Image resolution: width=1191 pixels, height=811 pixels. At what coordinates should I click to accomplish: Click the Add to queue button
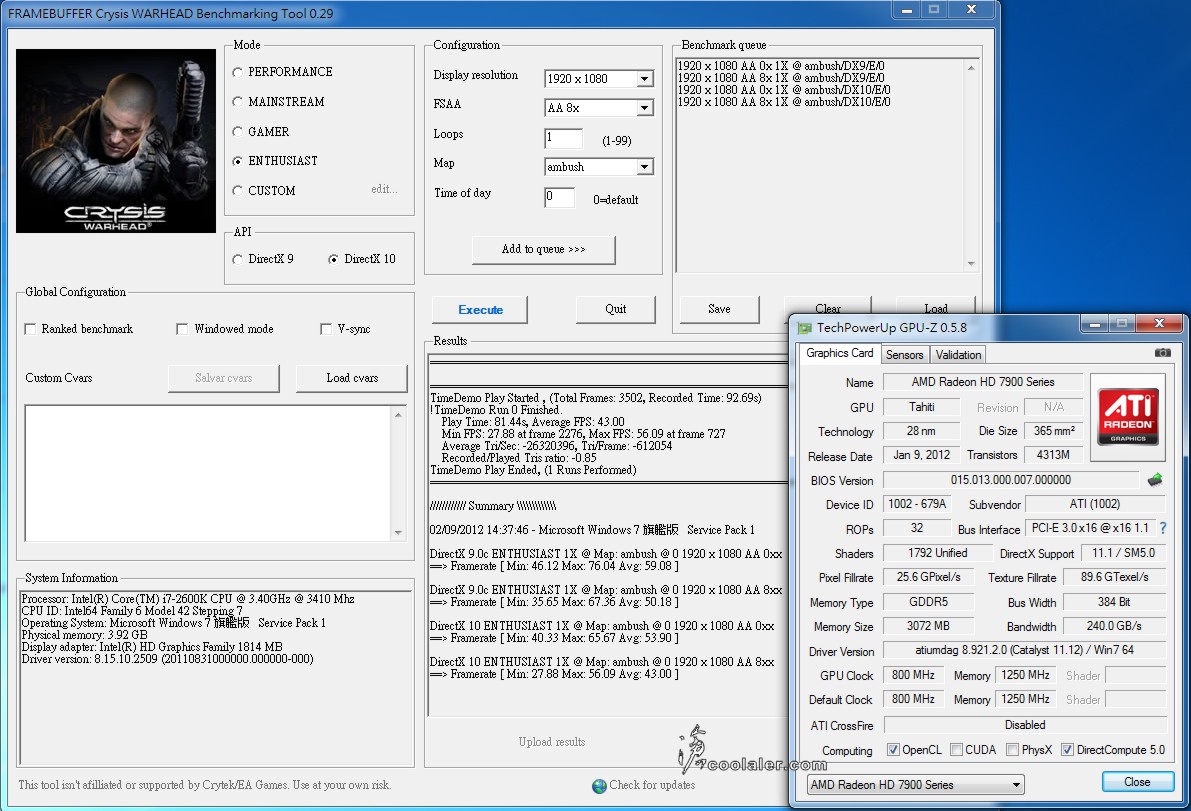click(544, 249)
